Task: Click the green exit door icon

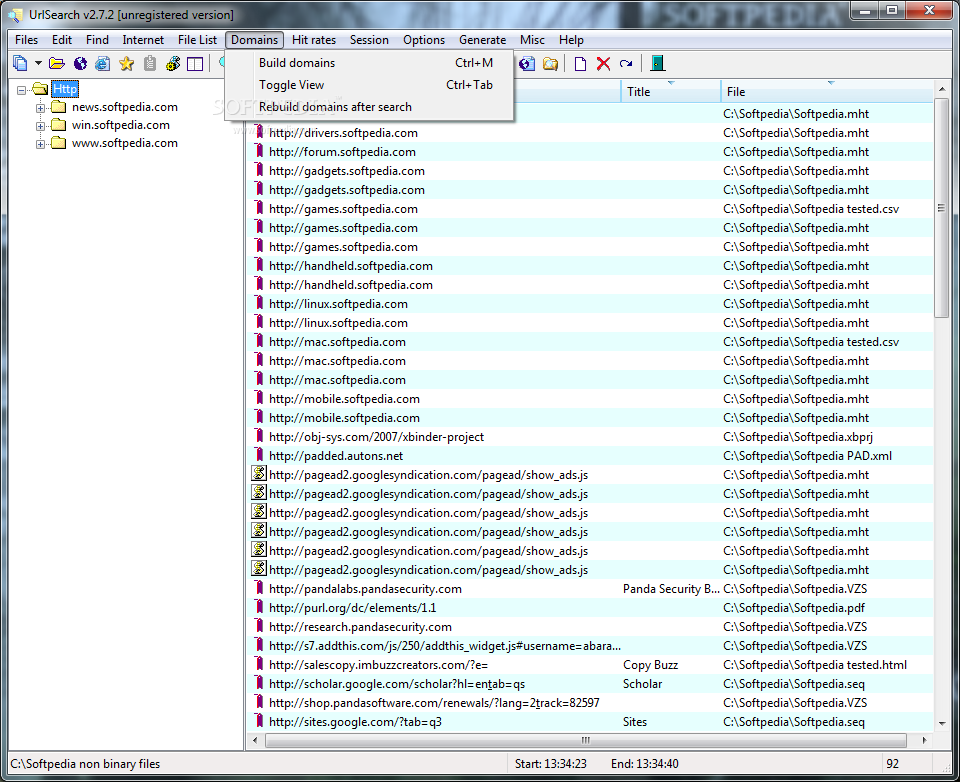Action: [x=658, y=63]
